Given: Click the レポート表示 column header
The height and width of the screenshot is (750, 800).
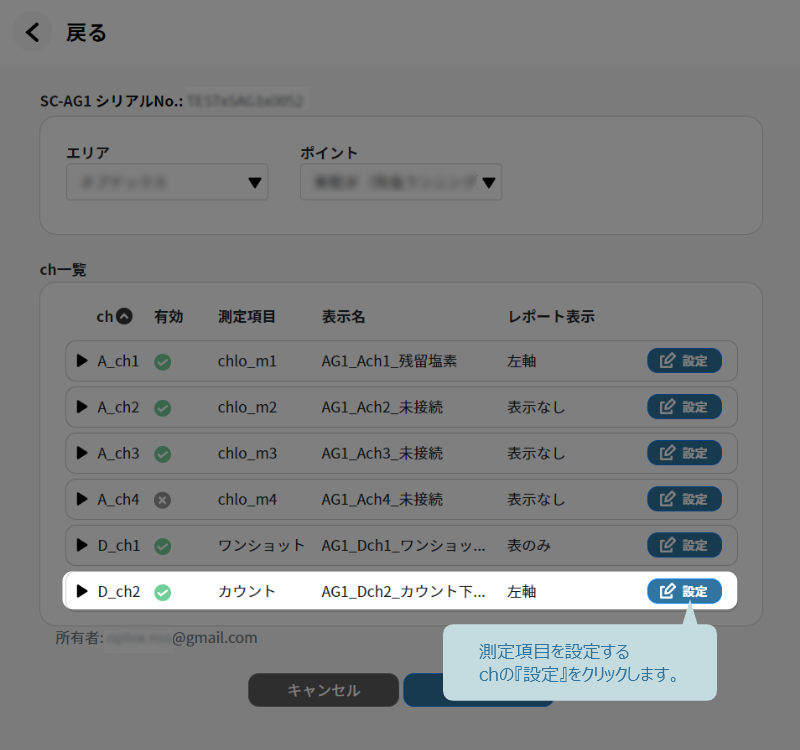Looking at the screenshot, I should (551, 316).
